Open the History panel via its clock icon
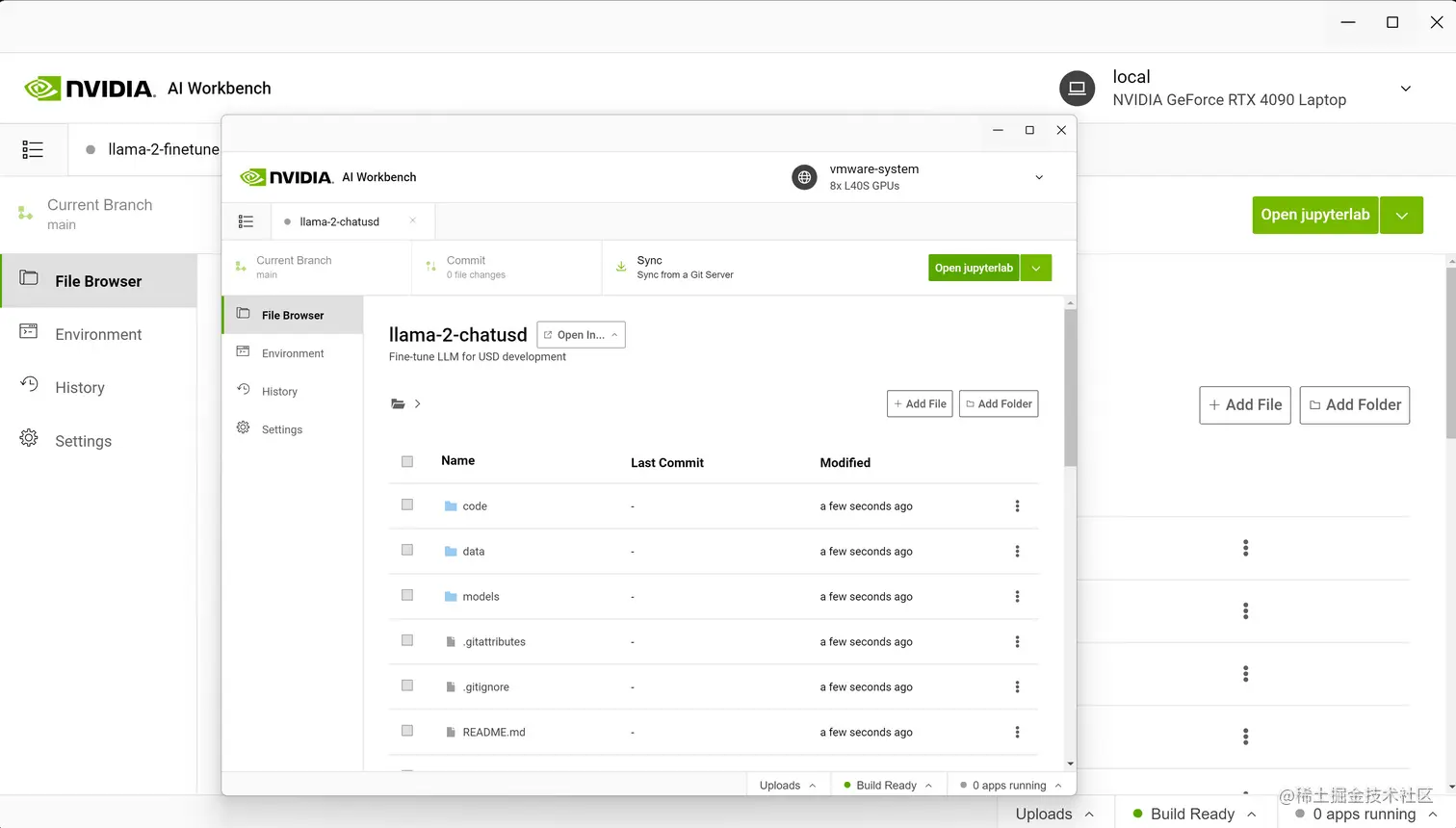The width and height of the screenshot is (1456, 828). click(x=243, y=391)
